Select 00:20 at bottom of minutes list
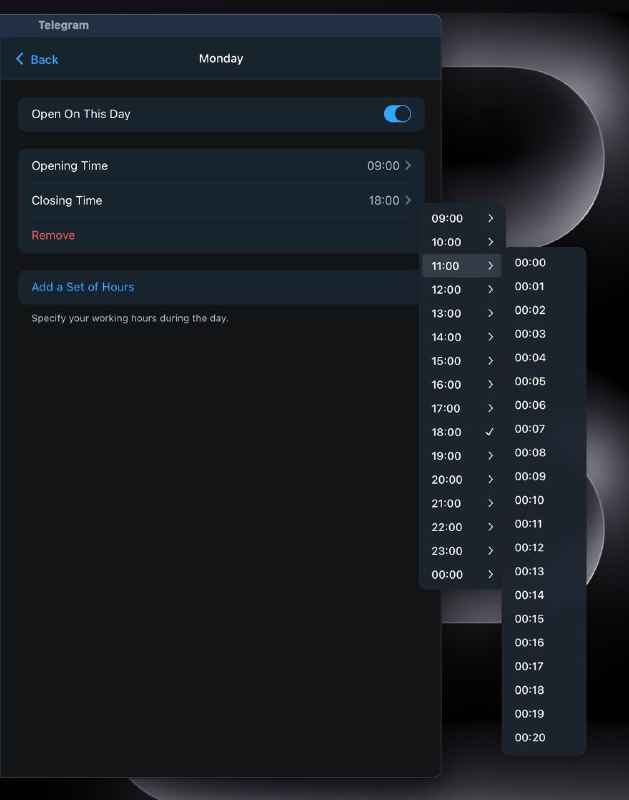 (544, 737)
